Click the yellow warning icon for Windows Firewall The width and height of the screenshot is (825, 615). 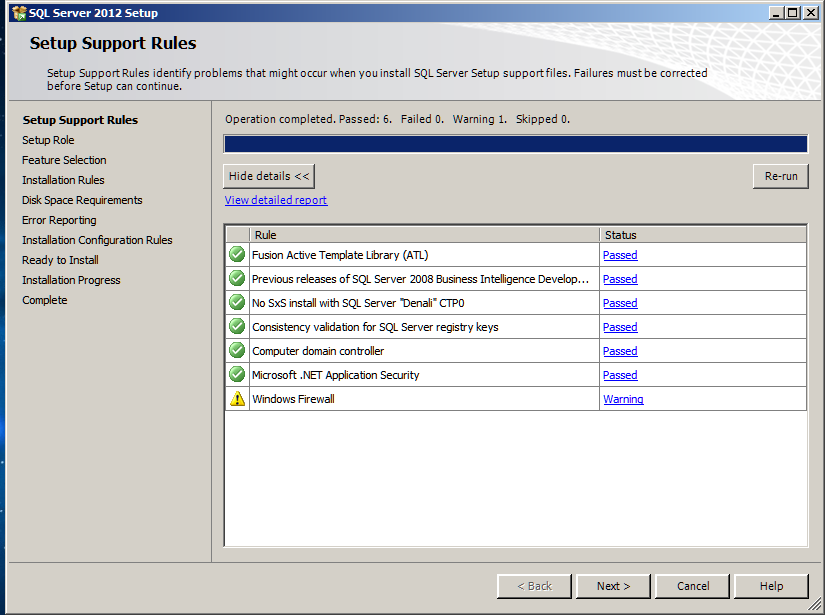(237, 399)
